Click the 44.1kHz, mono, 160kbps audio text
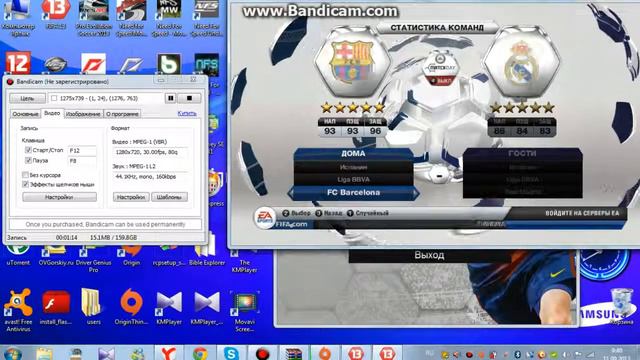Screen dimensions: 640x360 pos(146,177)
